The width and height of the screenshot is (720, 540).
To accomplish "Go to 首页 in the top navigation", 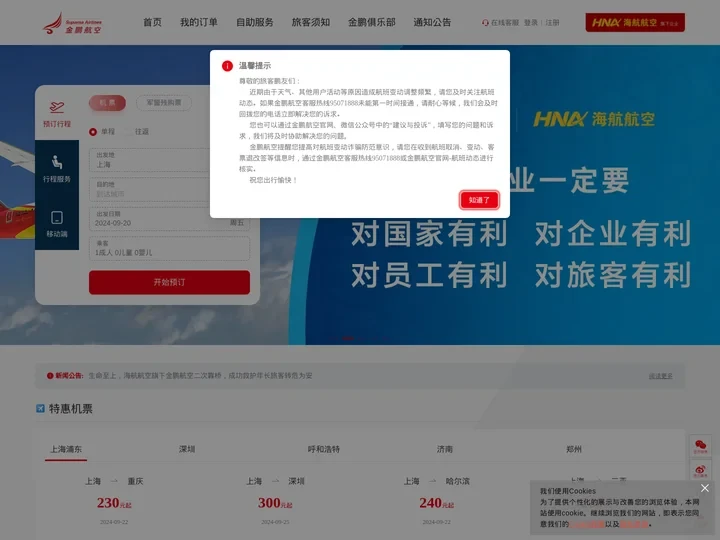I will click(152, 22).
